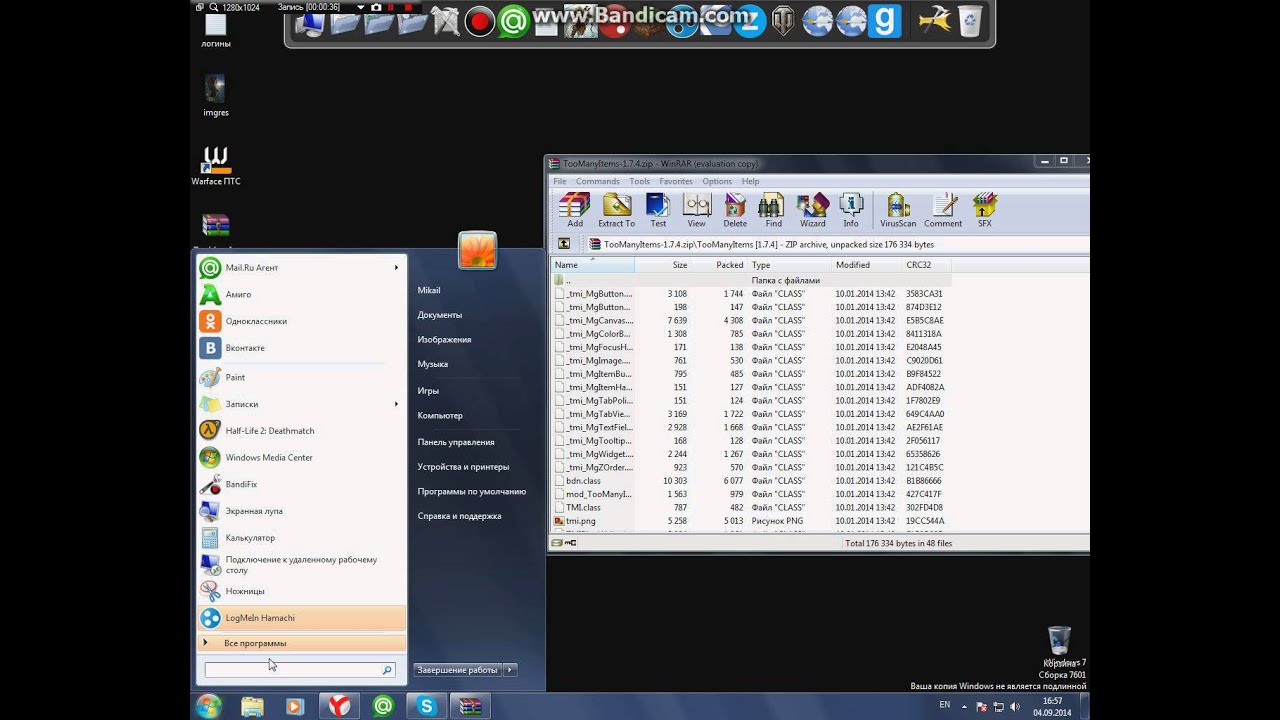
Task: Click the Start menu search field
Action: click(299, 670)
